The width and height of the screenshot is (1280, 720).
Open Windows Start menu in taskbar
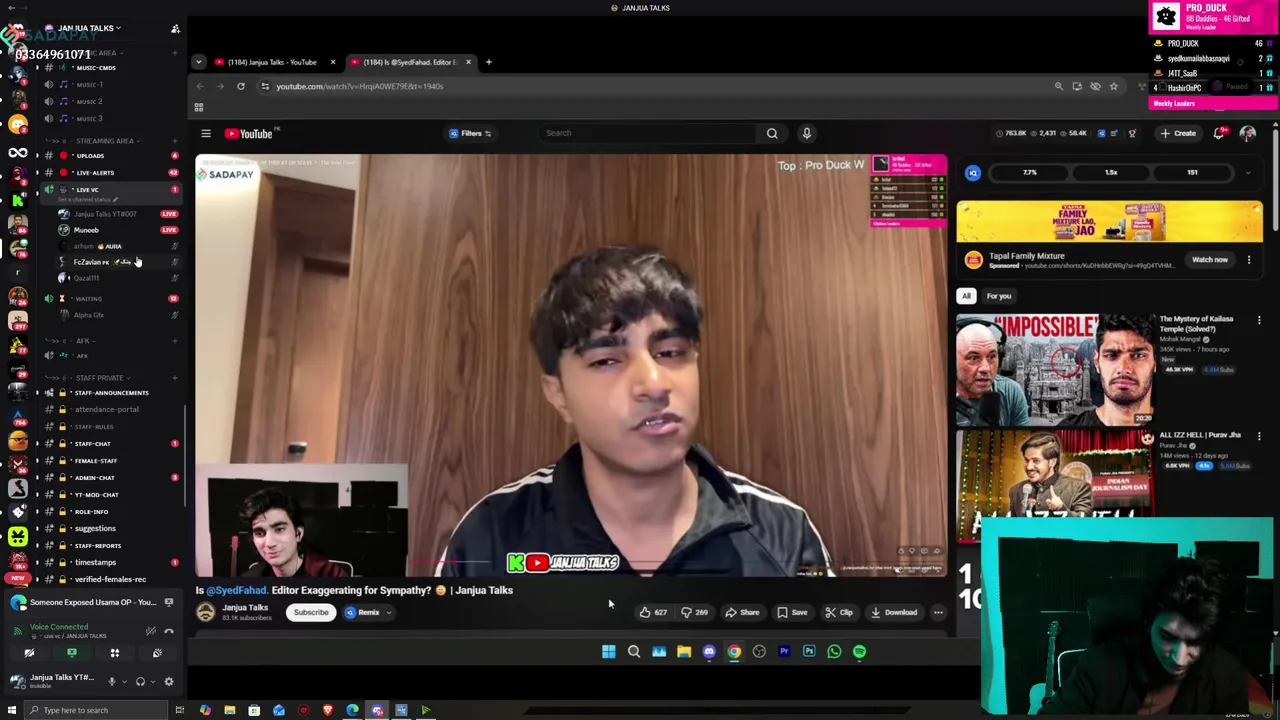click(x=13, y=710)
